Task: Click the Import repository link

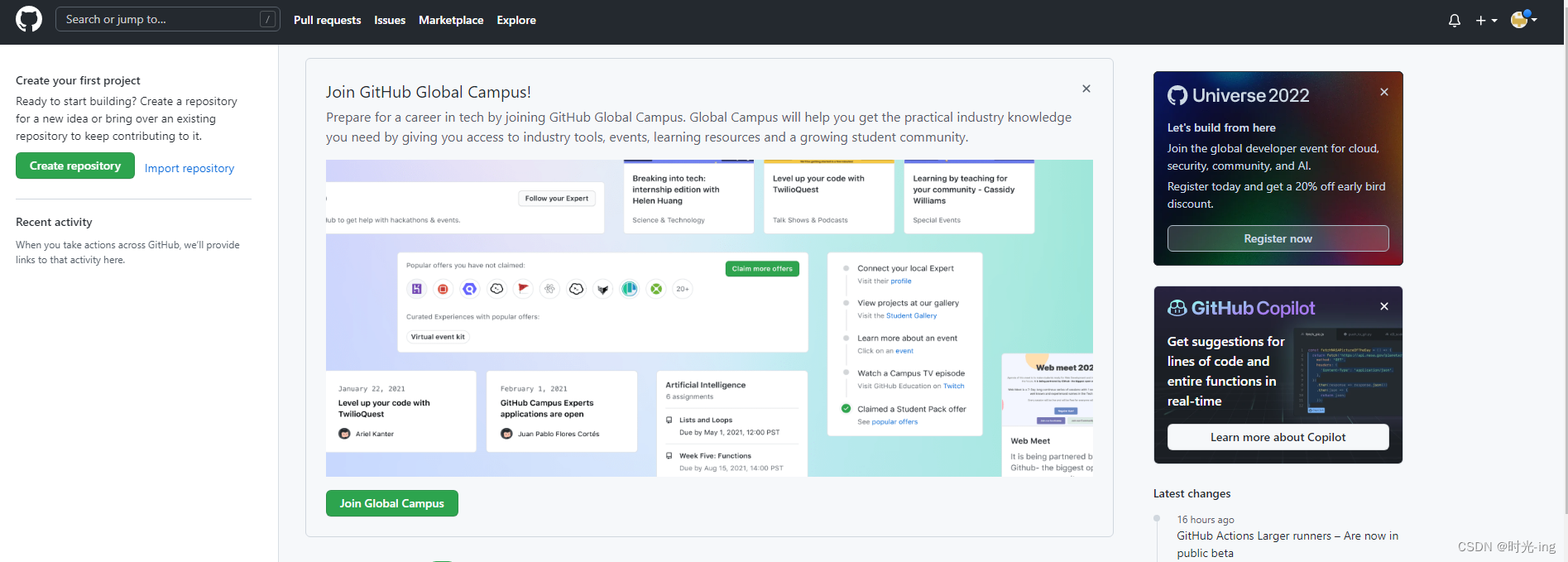Action: tap(189, 168)
